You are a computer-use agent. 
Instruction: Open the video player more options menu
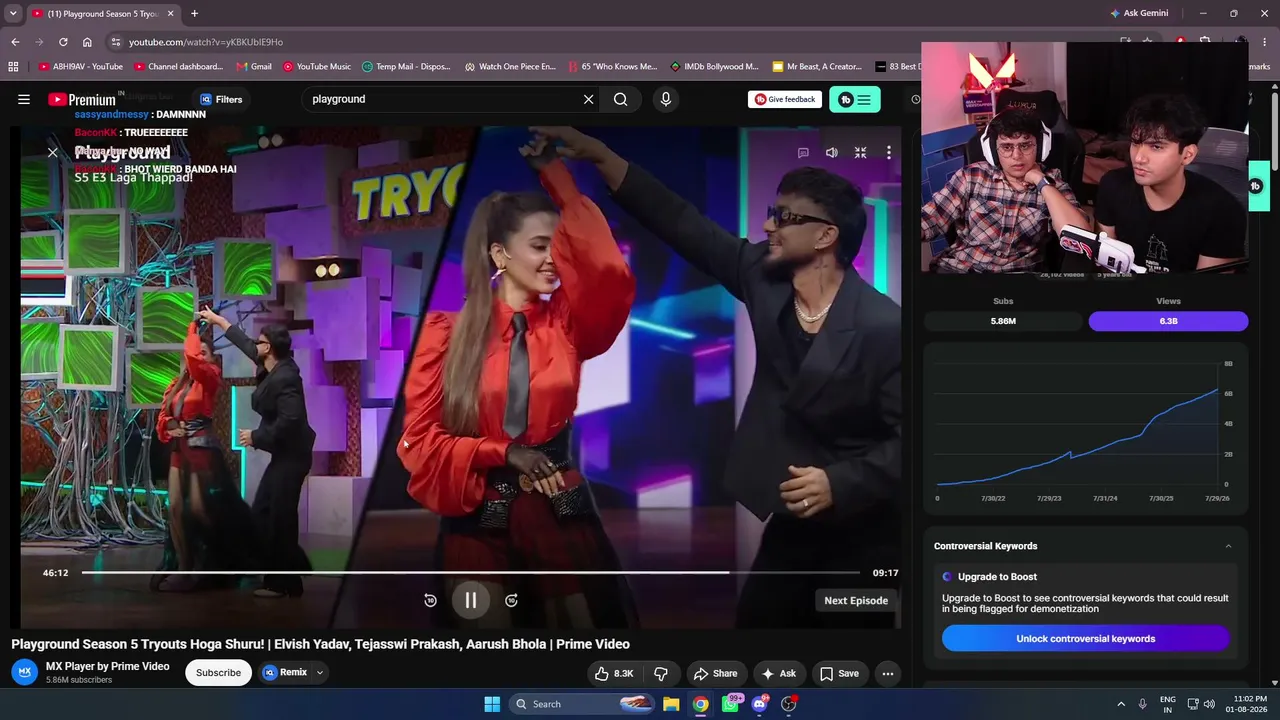point(888,153)
